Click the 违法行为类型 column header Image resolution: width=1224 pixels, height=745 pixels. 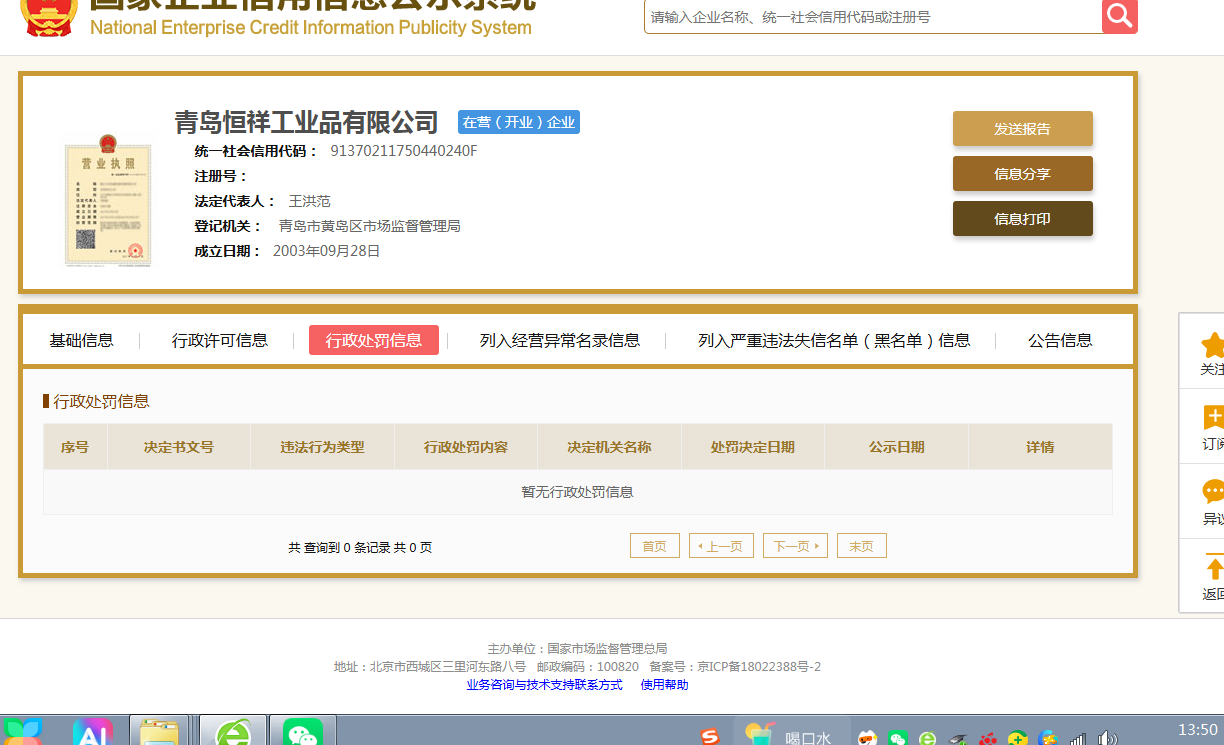(x=322, y=447)
